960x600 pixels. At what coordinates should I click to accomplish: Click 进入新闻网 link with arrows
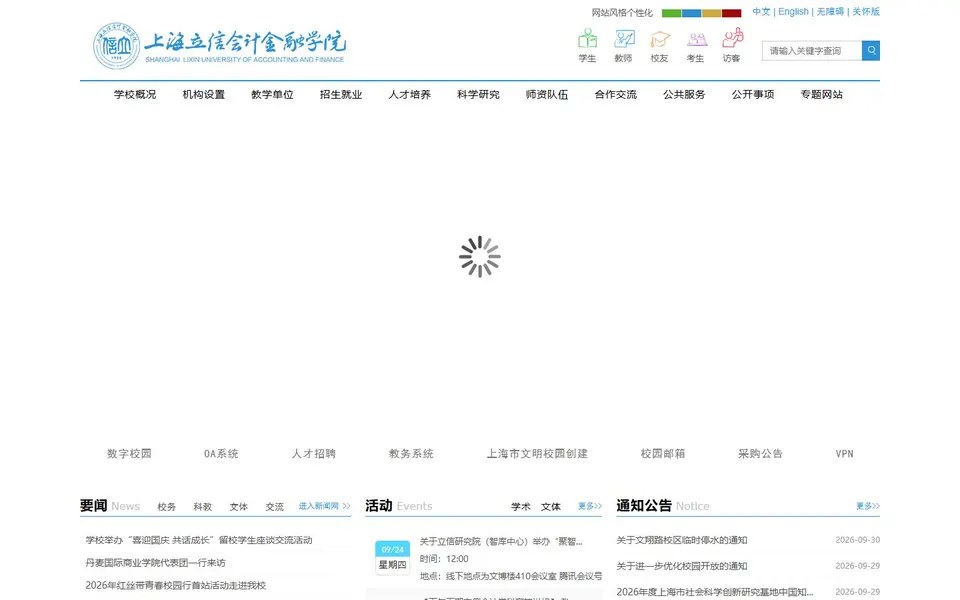pos(324,506)
